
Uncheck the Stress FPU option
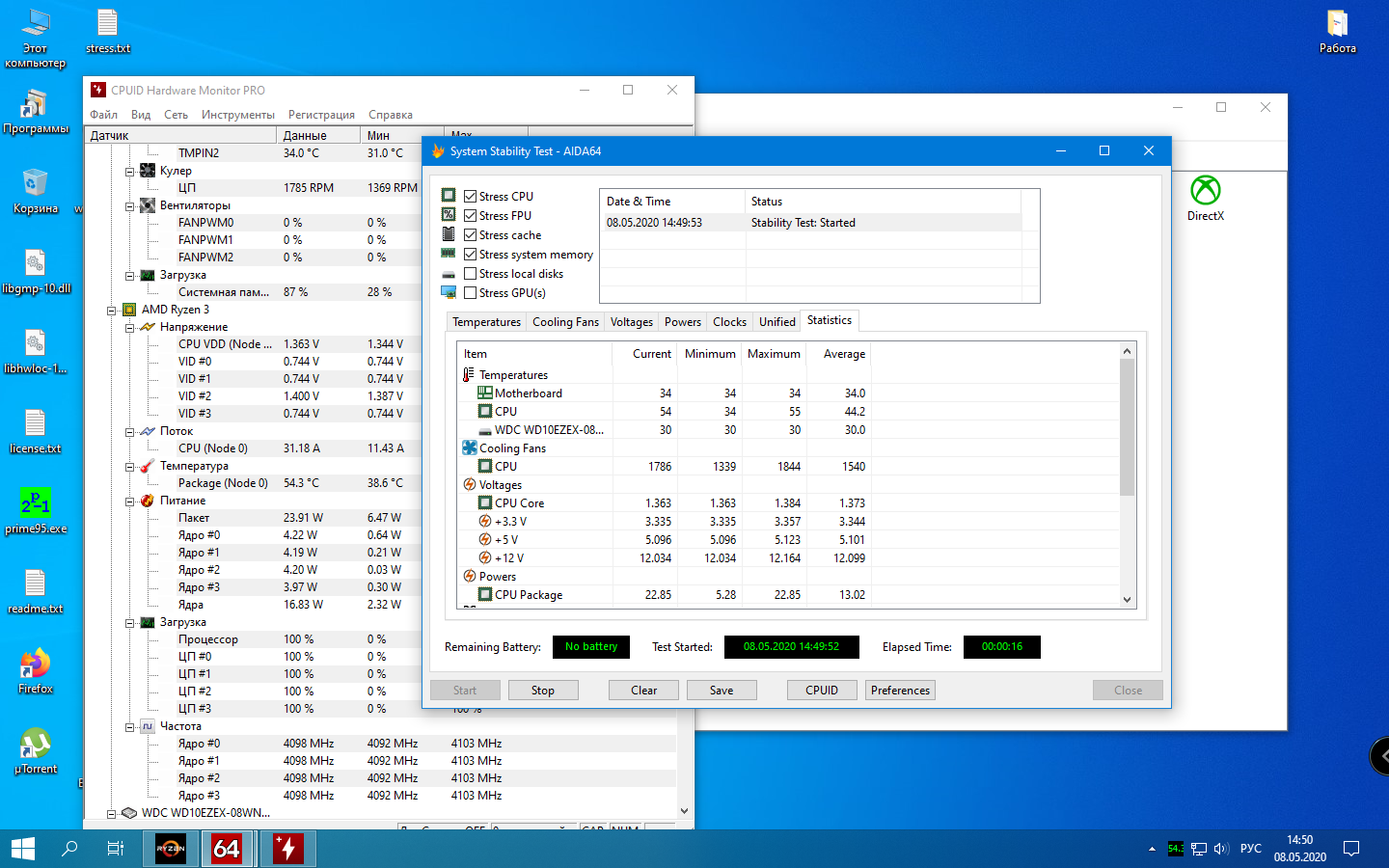tap(471, 216)
